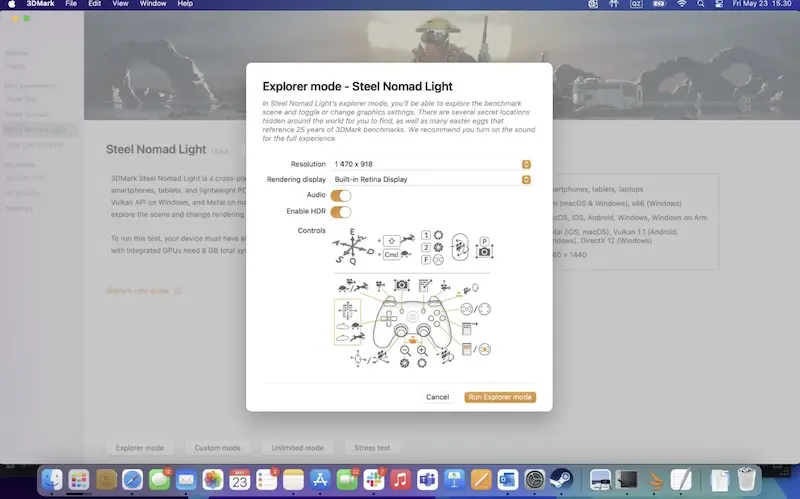Image resolution: width=800 pixels, height=499 pixels.
Task: Open Safari from the dock
Action: coord(132,480)
